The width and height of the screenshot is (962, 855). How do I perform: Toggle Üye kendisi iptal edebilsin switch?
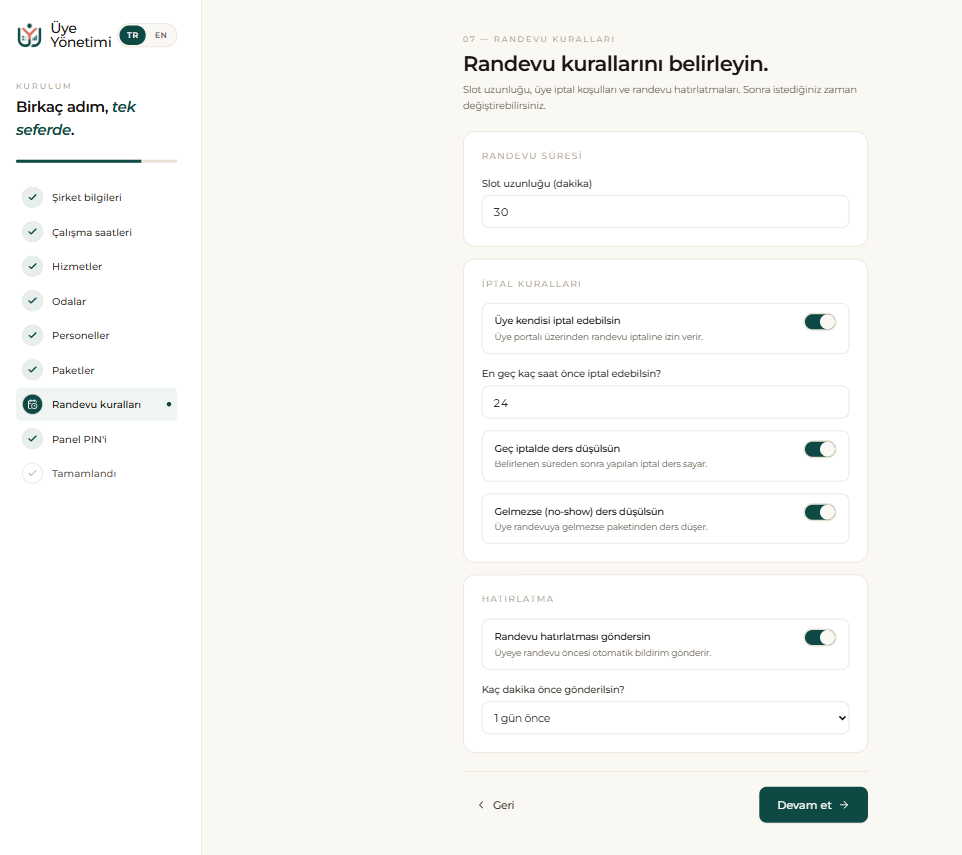pyautogui.click(x=820, y=322)
